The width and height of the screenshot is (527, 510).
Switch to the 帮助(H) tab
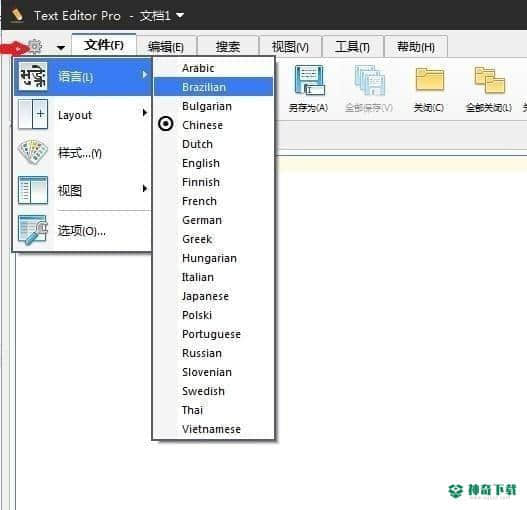coord(416,46)
